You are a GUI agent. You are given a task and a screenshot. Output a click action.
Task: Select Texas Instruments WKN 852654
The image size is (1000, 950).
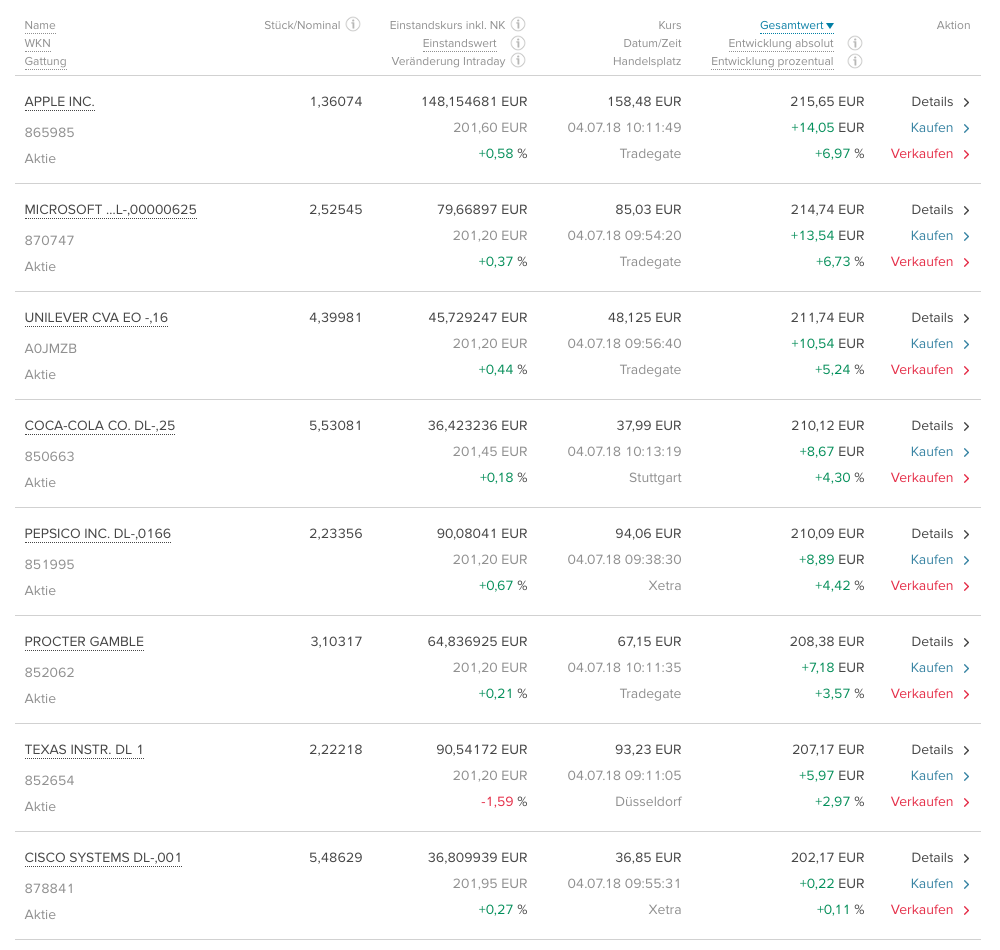50,780
